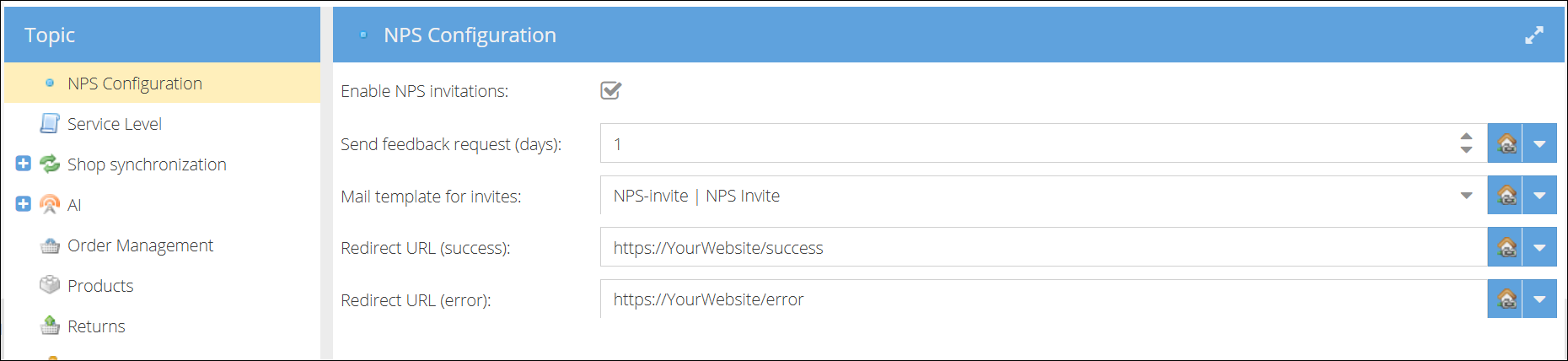
Task: Click the Order Management basket icon
Action: click(x=50, y=245)
